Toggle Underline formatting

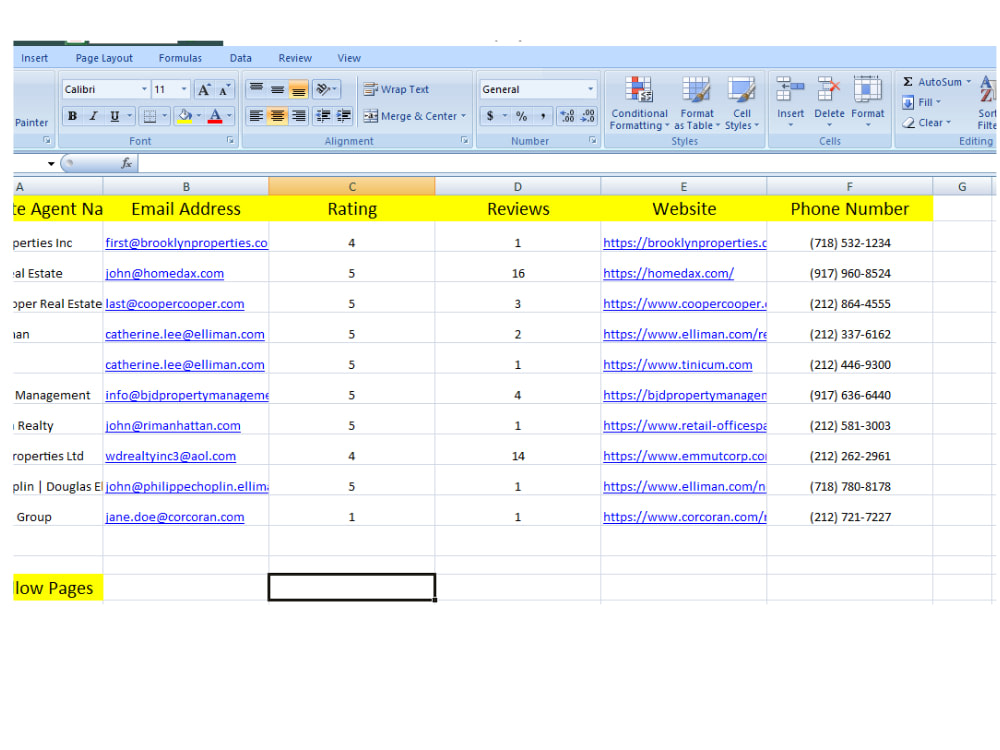114,116
